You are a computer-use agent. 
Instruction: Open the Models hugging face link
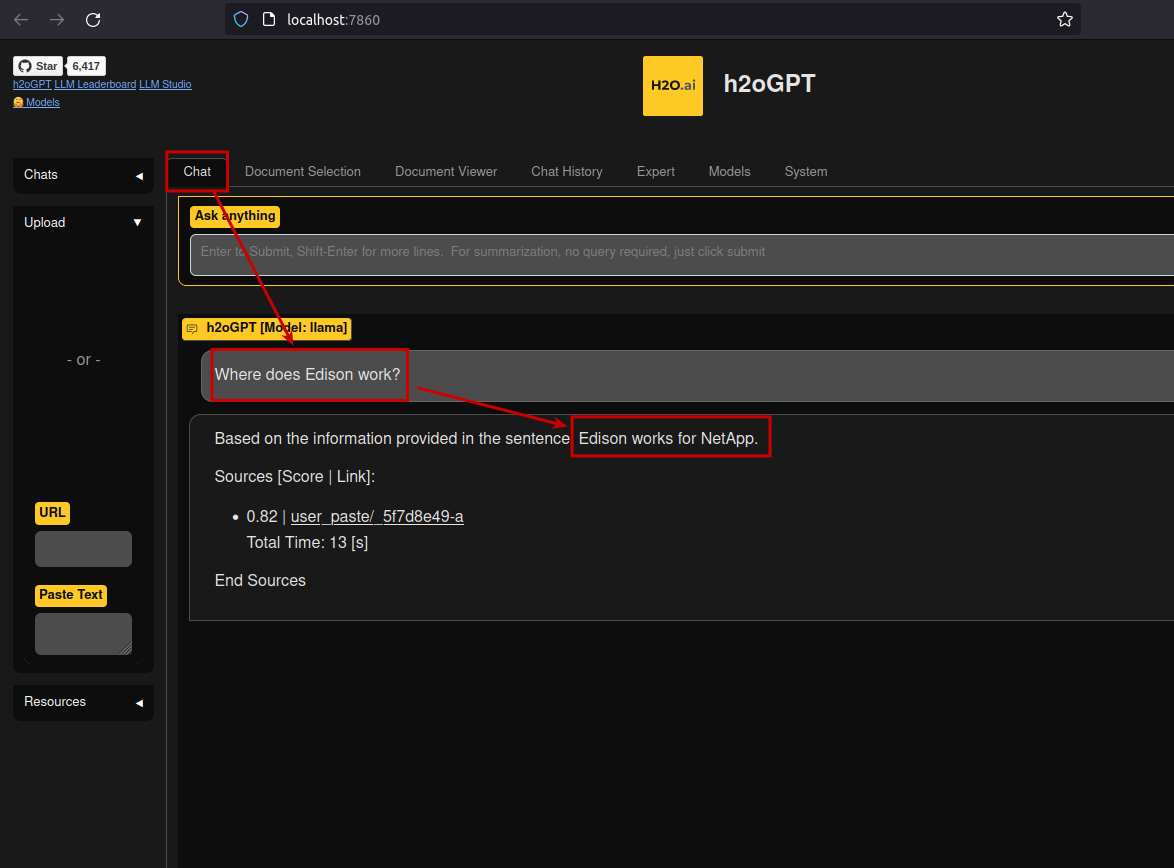[36, 103]
